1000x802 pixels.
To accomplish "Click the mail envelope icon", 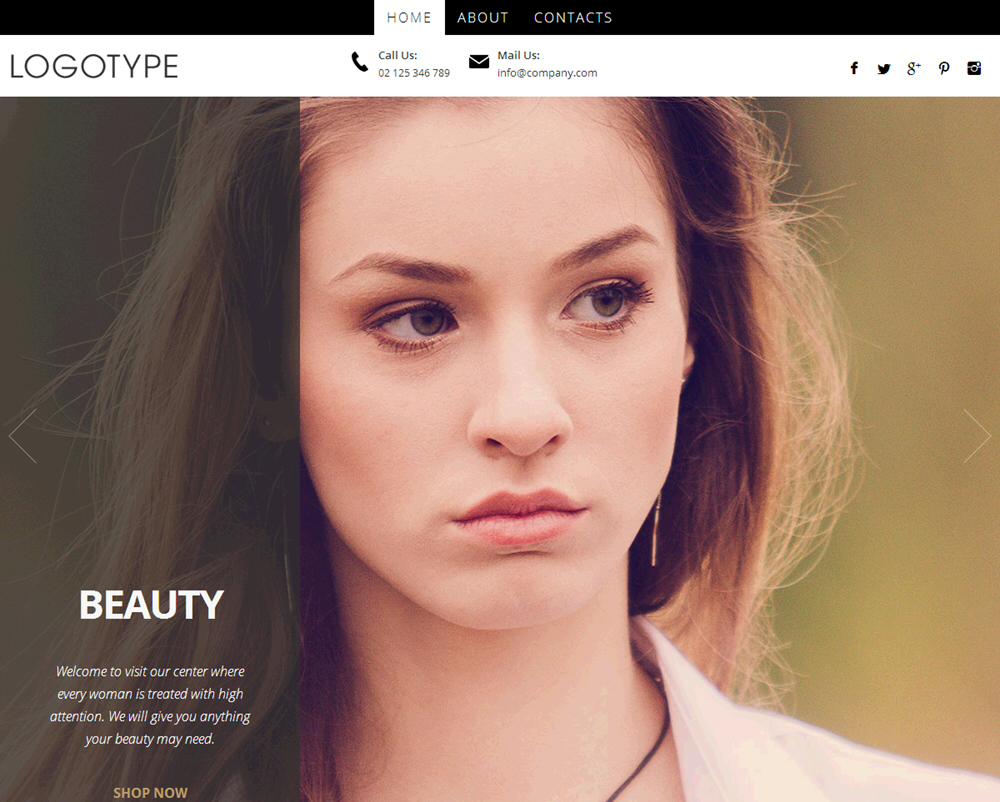I will pos(479,61).
